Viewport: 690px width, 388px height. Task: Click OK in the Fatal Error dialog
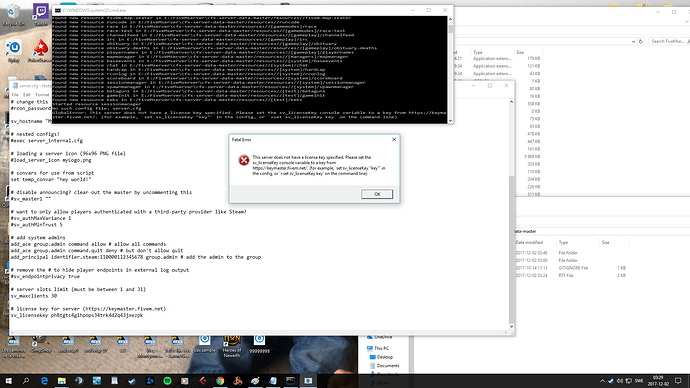(377, 194)
